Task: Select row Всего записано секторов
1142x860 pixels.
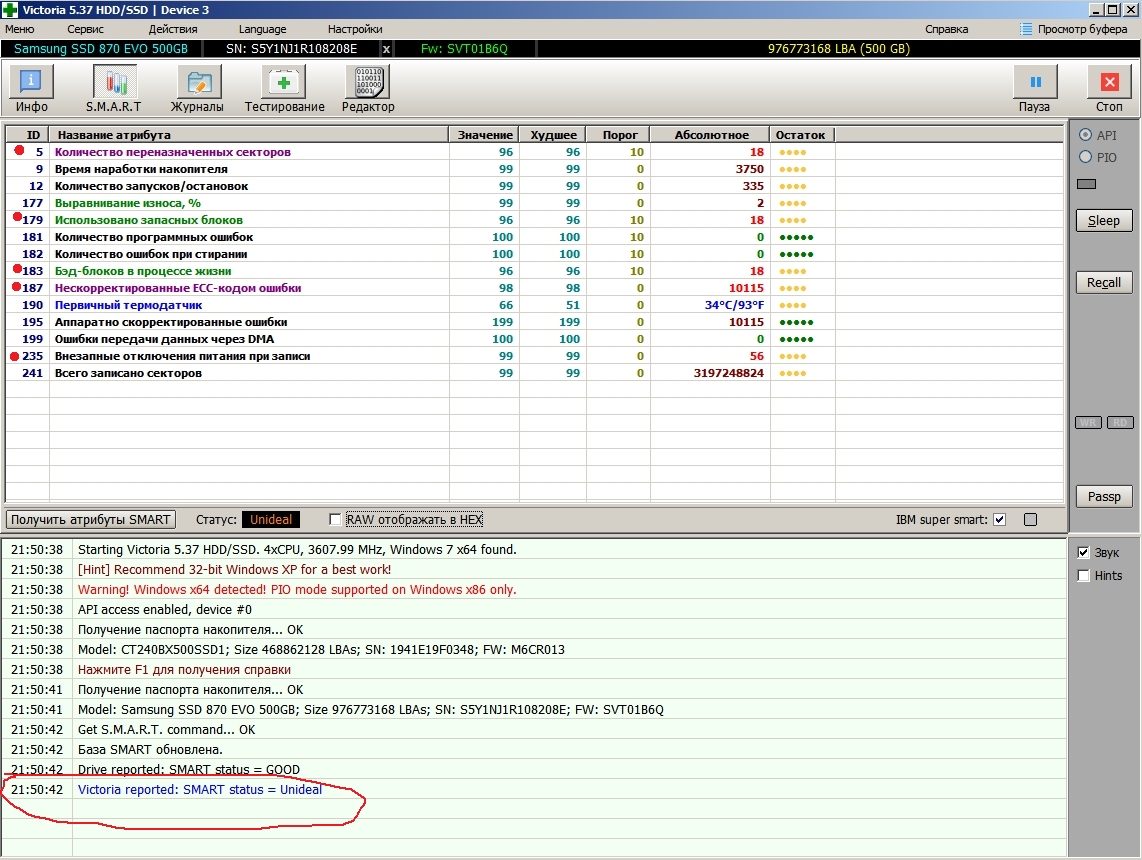Action: click(x=534, y=373)
